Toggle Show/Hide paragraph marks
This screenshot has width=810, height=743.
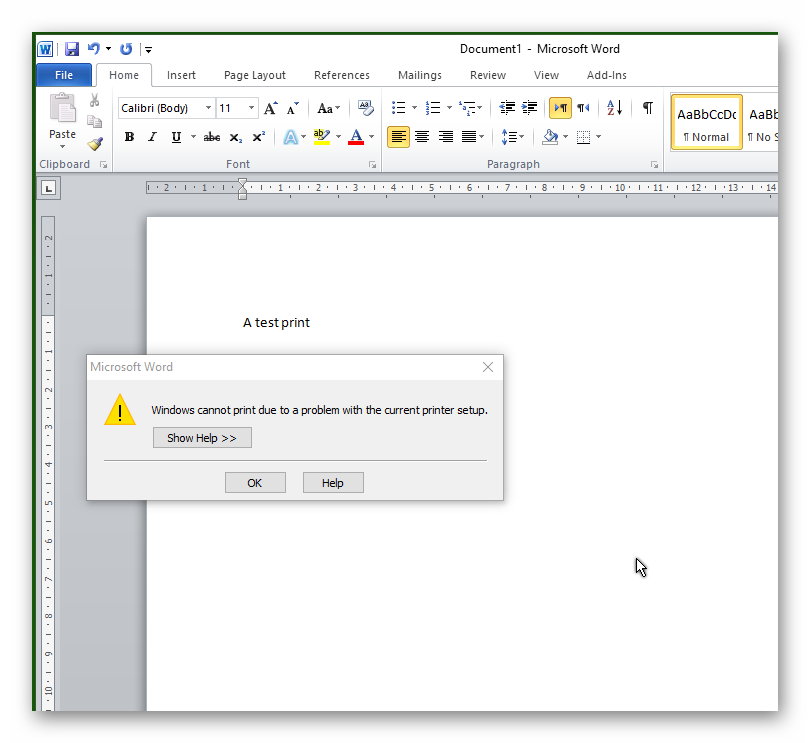click(647, 108)
